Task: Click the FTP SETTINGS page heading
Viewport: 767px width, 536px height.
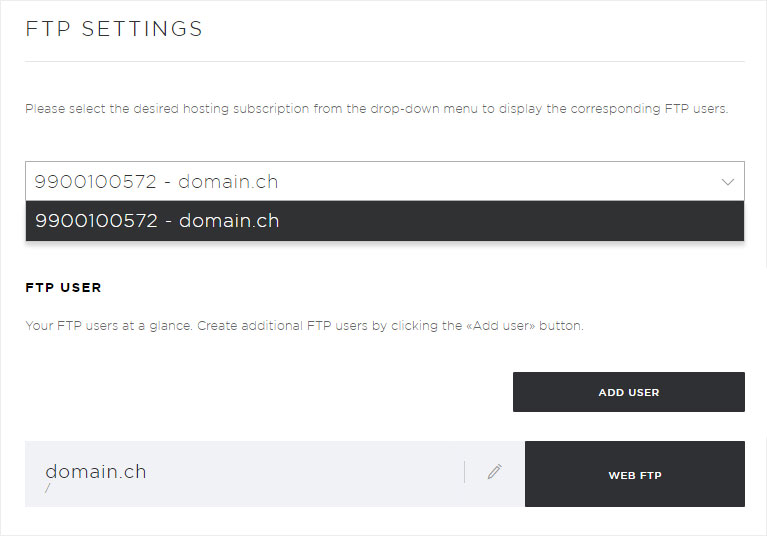Action: (x=114, y=29)
